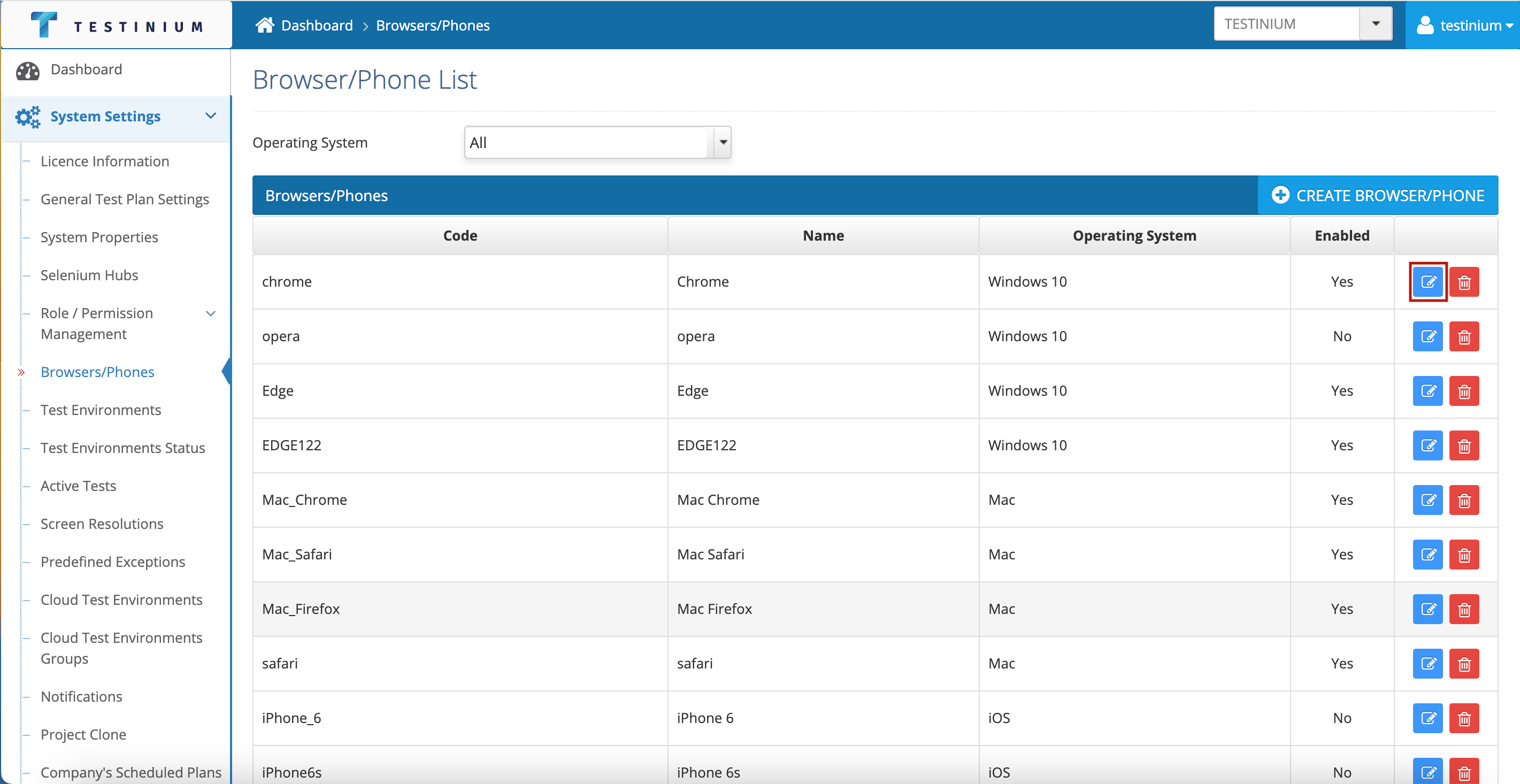This screenshot has width=1520, height=784.
Task: Click the Testinium logo
Action: click(x=117, y=25)
